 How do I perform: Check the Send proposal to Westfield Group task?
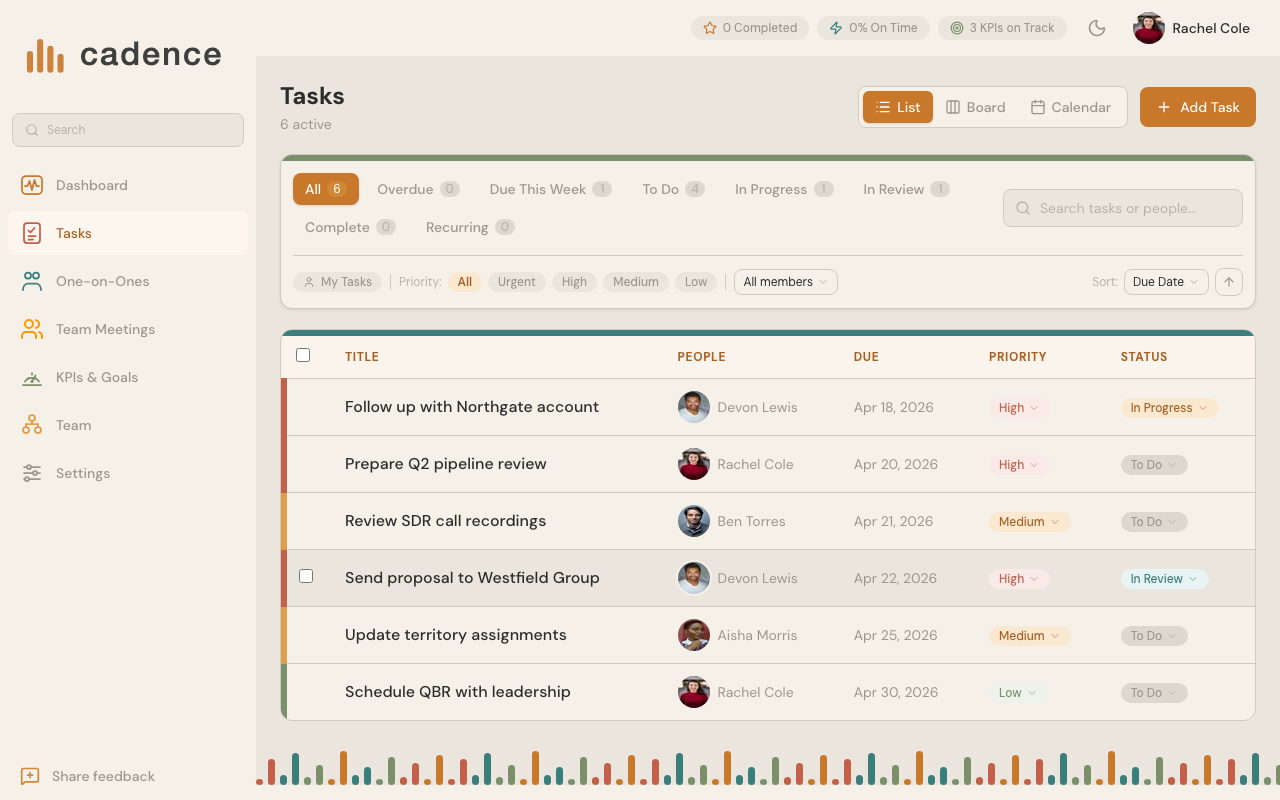tap(306, 575)
